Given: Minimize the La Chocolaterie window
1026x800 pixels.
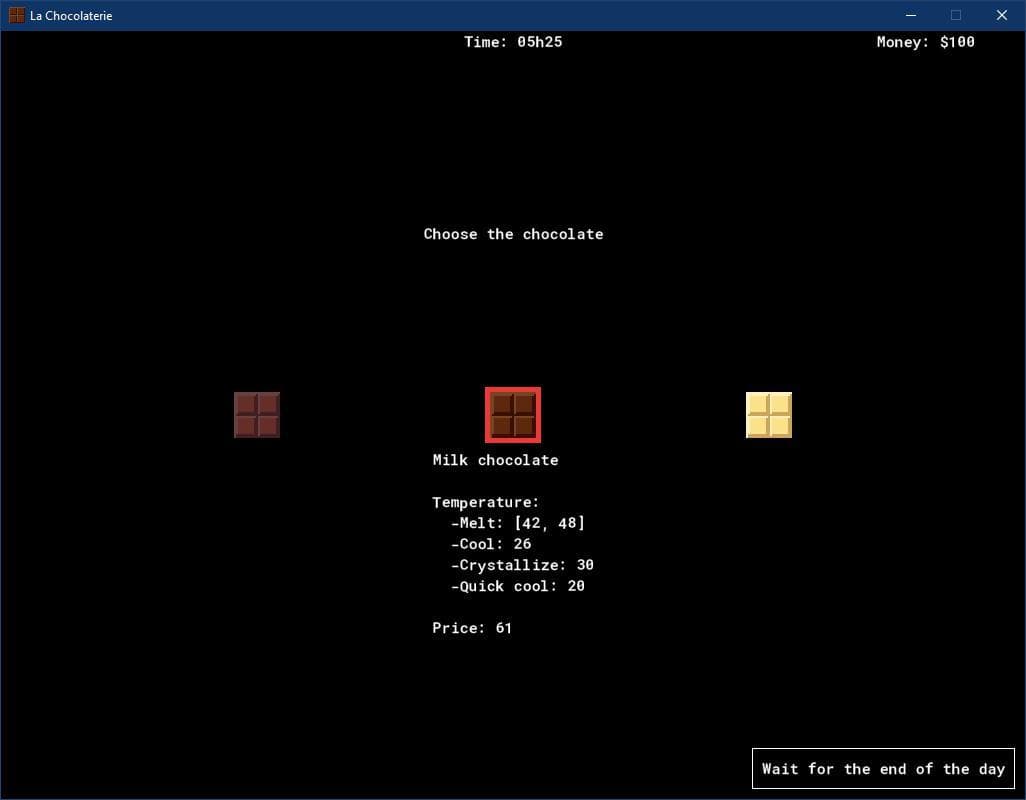Looking at the screenshot, I should pos(911,15).
